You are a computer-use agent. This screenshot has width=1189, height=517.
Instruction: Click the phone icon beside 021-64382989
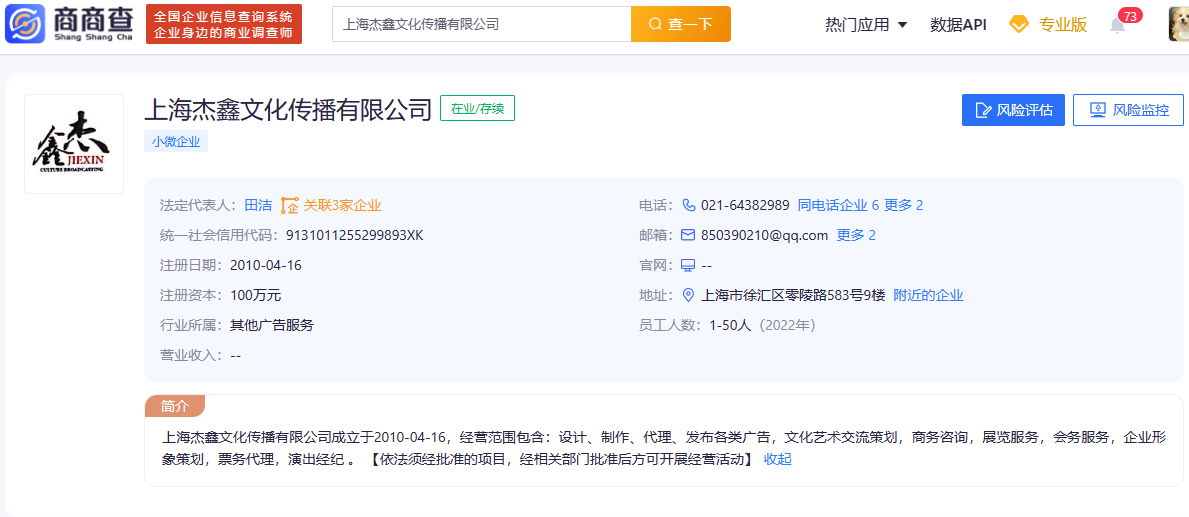tap(689, 205)
